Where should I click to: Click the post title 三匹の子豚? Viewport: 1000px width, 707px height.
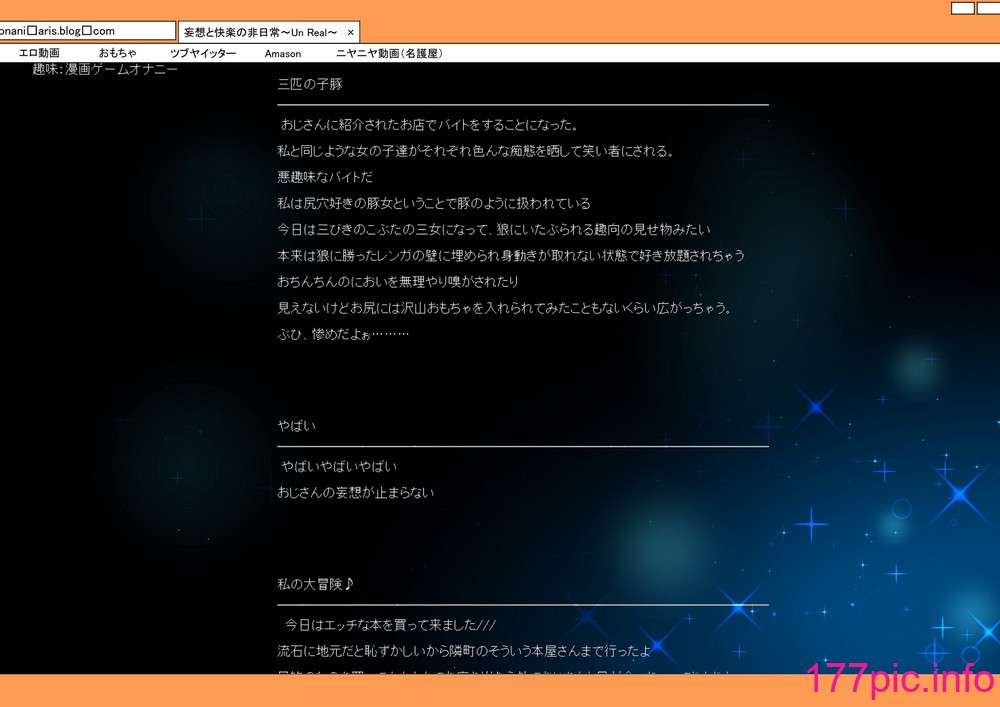click(x=310, y=84)
